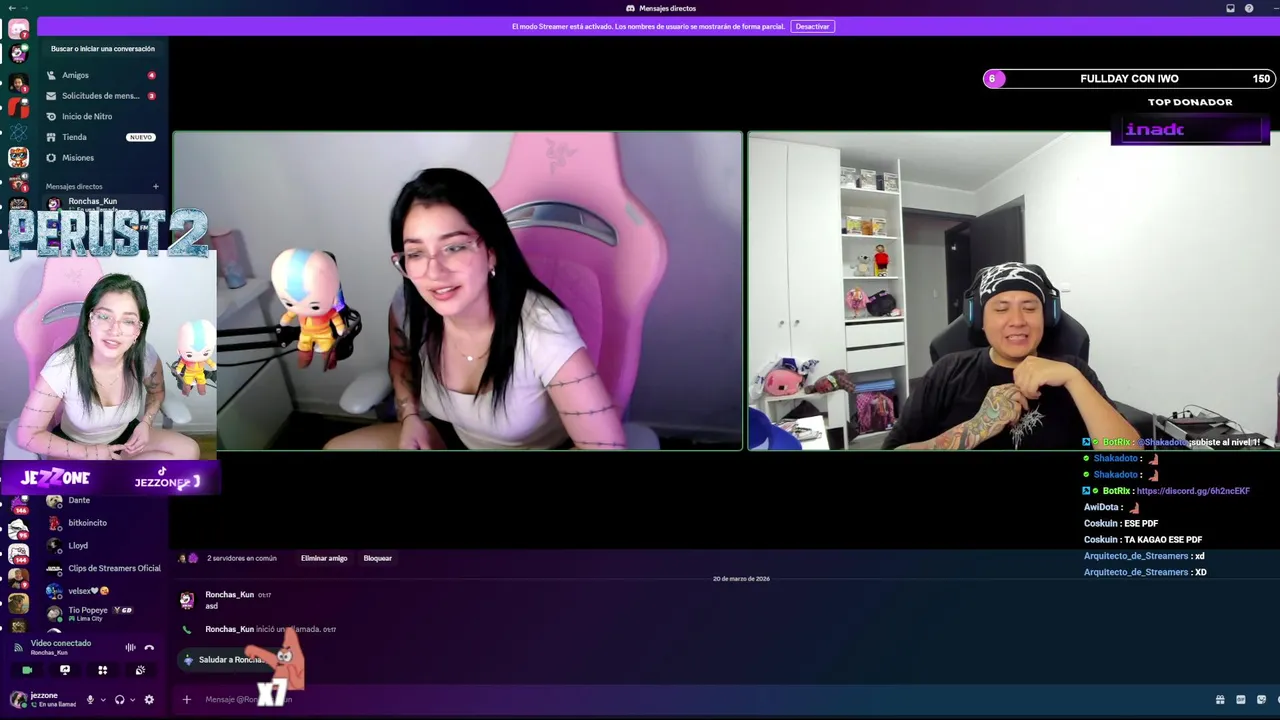Open velsex direct message
This screenshot has height=720, width=1280.
pos(102,591)
